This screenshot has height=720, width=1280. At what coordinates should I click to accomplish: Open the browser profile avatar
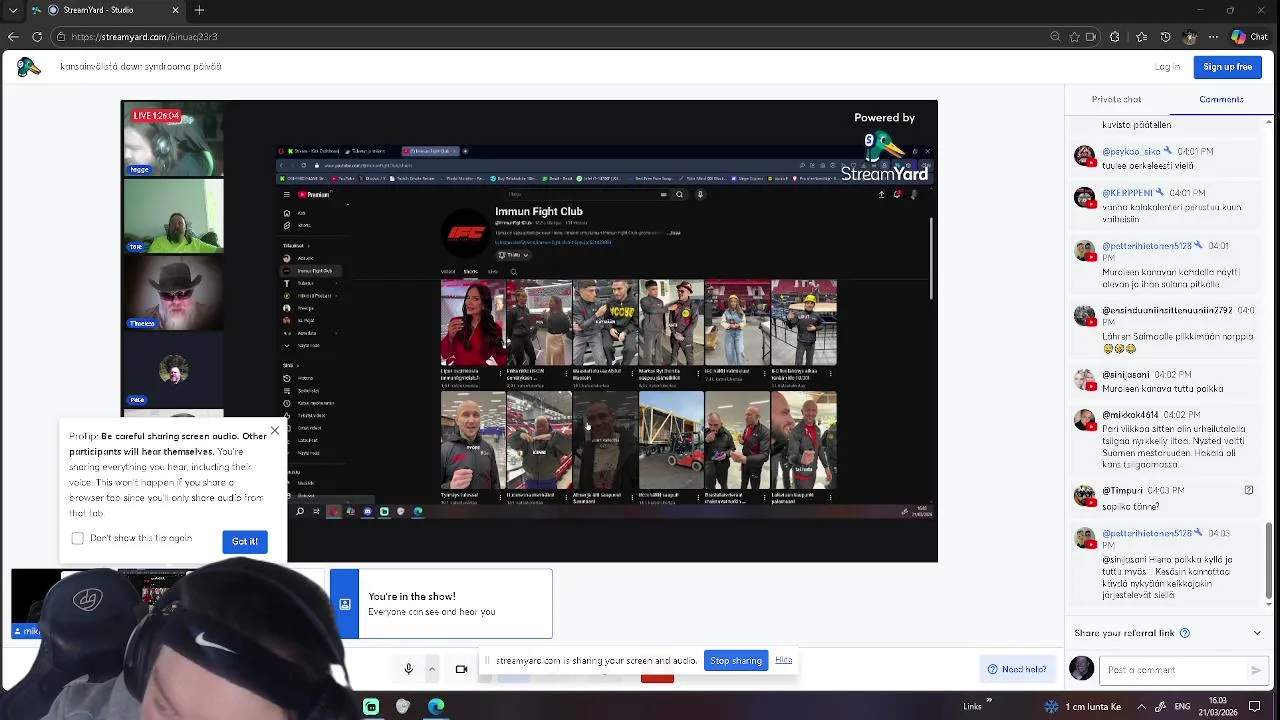(x=1189, y=37)
